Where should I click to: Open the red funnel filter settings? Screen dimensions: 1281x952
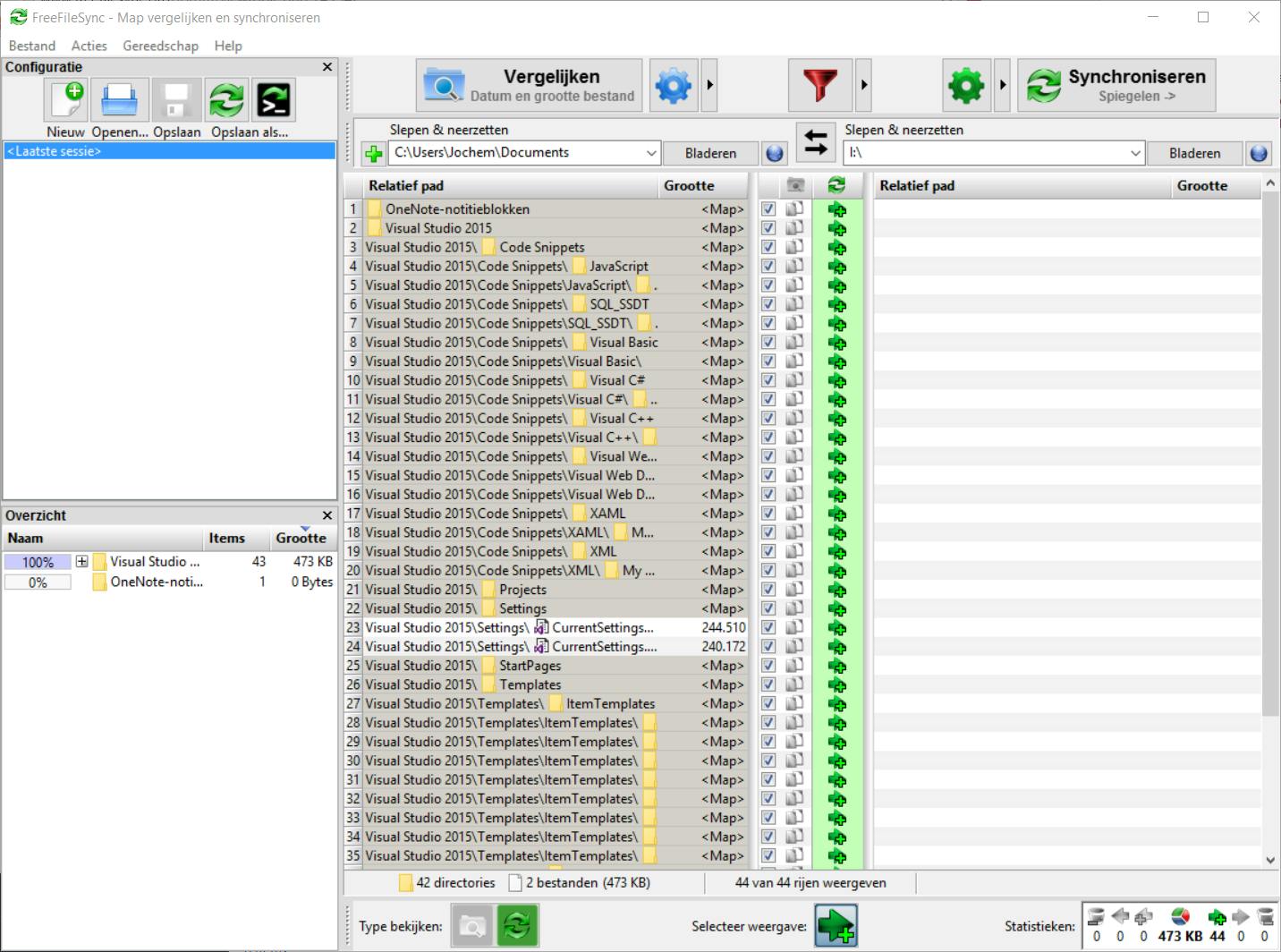tap(820, 86)
